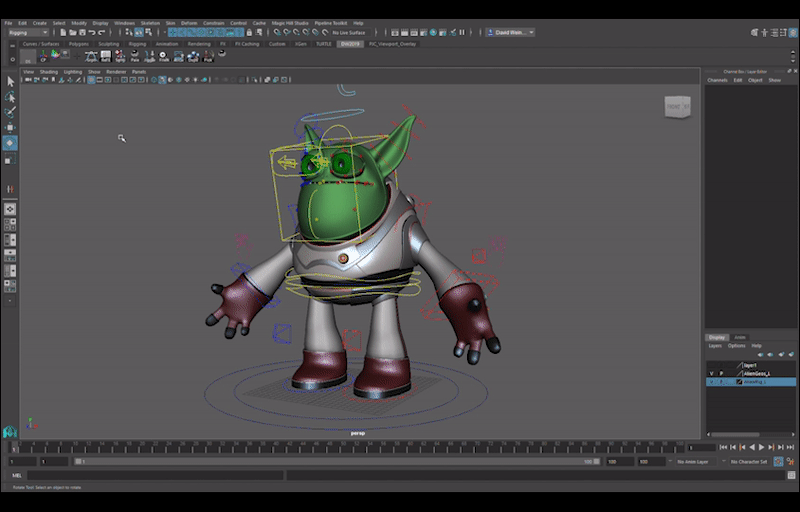This screenshot has width=800, height=512.
Task: Click the layer editor horizontal scrollbar
Action: point(735,434)
